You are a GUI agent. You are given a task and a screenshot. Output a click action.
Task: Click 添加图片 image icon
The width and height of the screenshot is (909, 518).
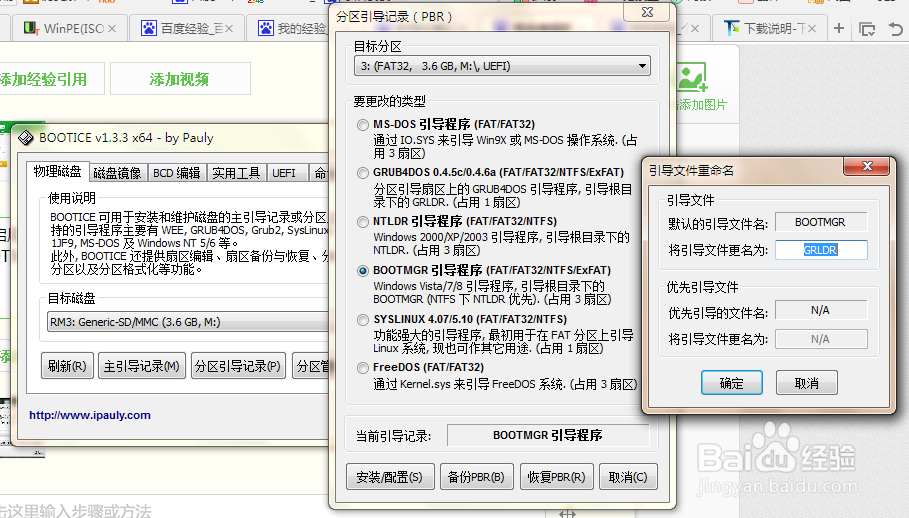(693, 78)
